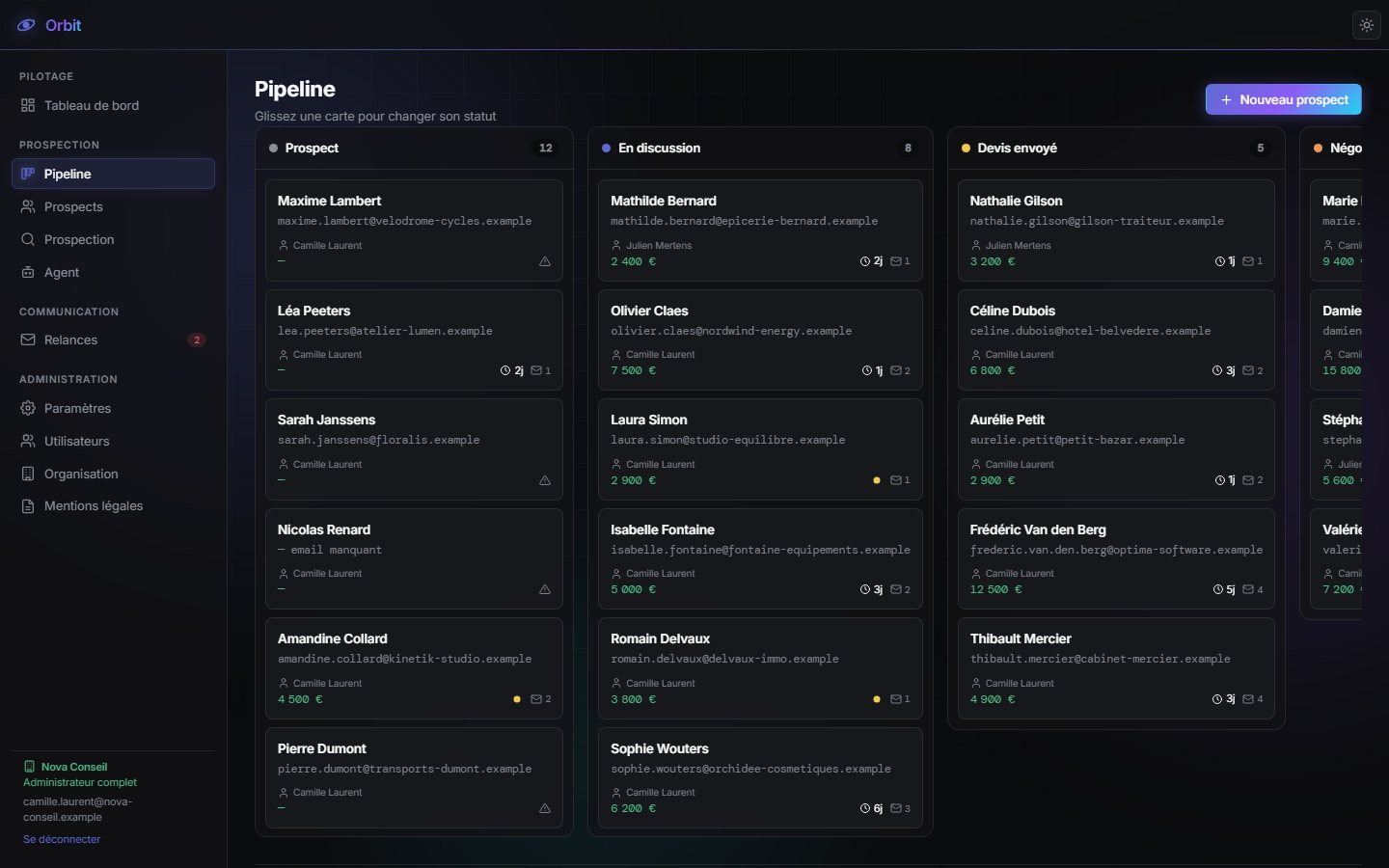1389x868 pixels.
Task: Click the Devis envoyé column title
Action: [x=1017, y=148]
